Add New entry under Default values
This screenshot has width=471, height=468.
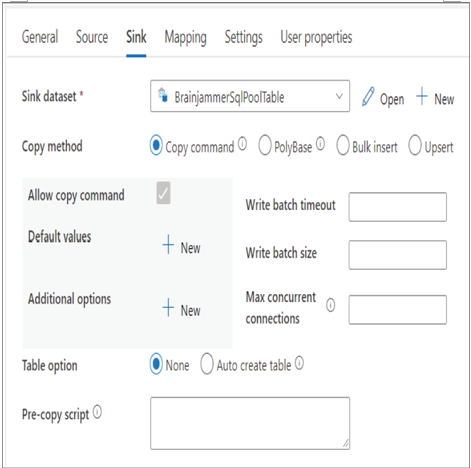[x=181, y=246]
